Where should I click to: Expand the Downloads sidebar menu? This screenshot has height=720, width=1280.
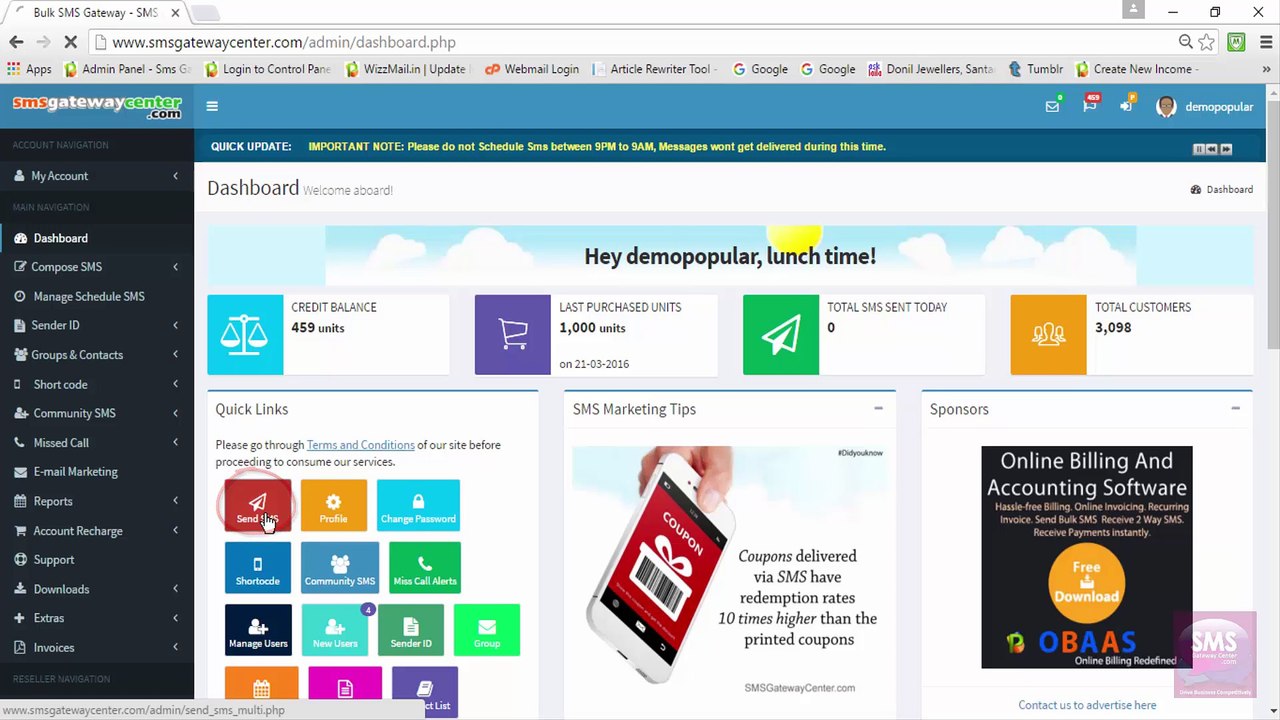(x=97, y=589)
